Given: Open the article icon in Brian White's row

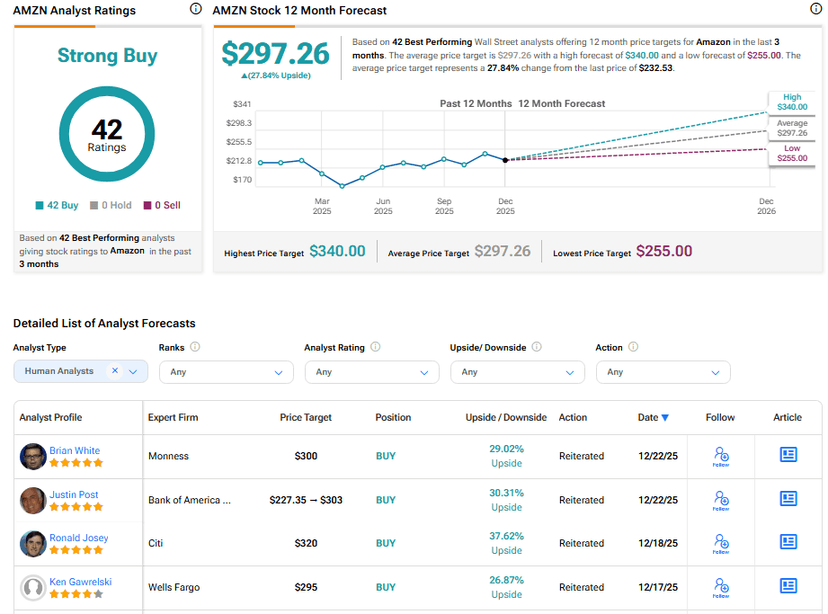Looking at the screenshot, I should [x=787, y=456].
